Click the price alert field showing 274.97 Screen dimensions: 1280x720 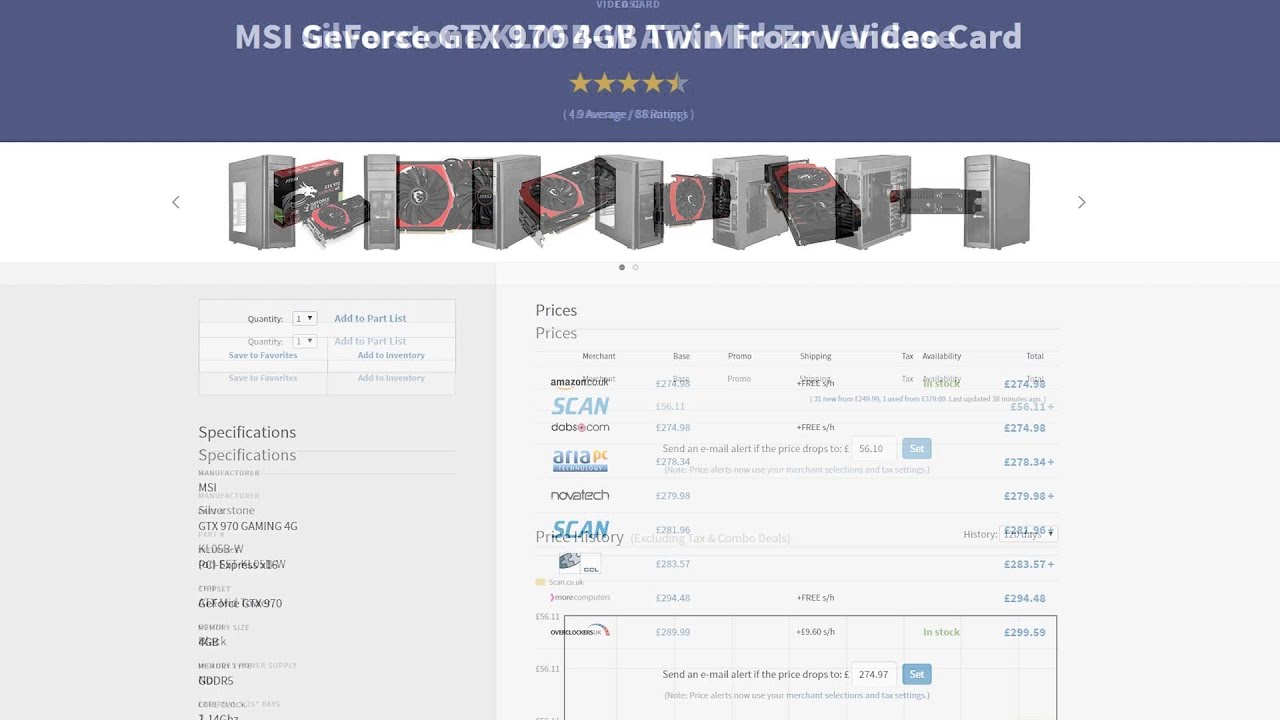coord(873,675)
